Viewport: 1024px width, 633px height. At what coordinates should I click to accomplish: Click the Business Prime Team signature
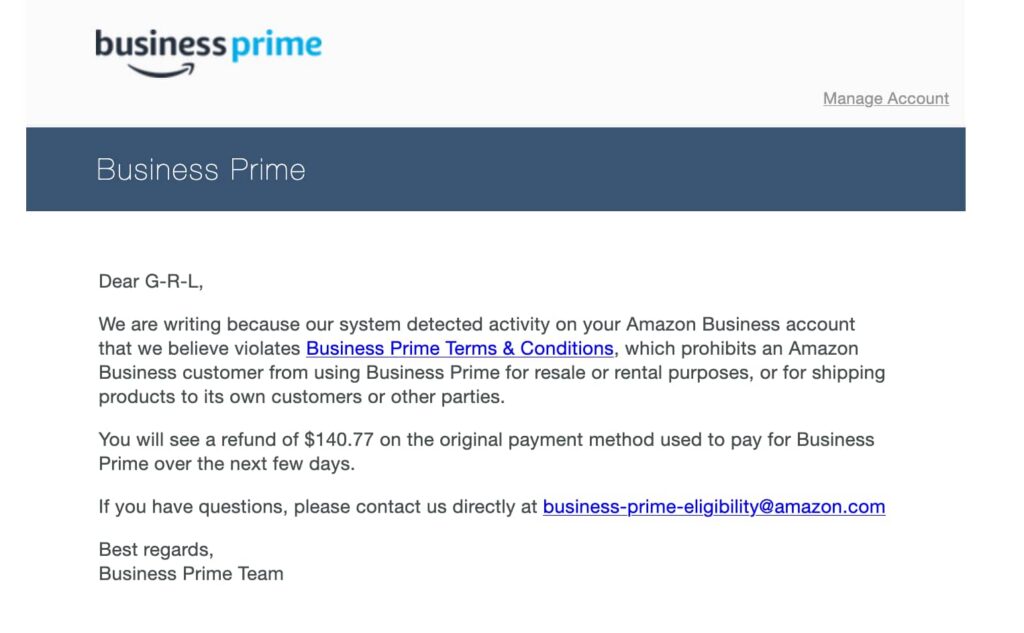tap(191, 574)
